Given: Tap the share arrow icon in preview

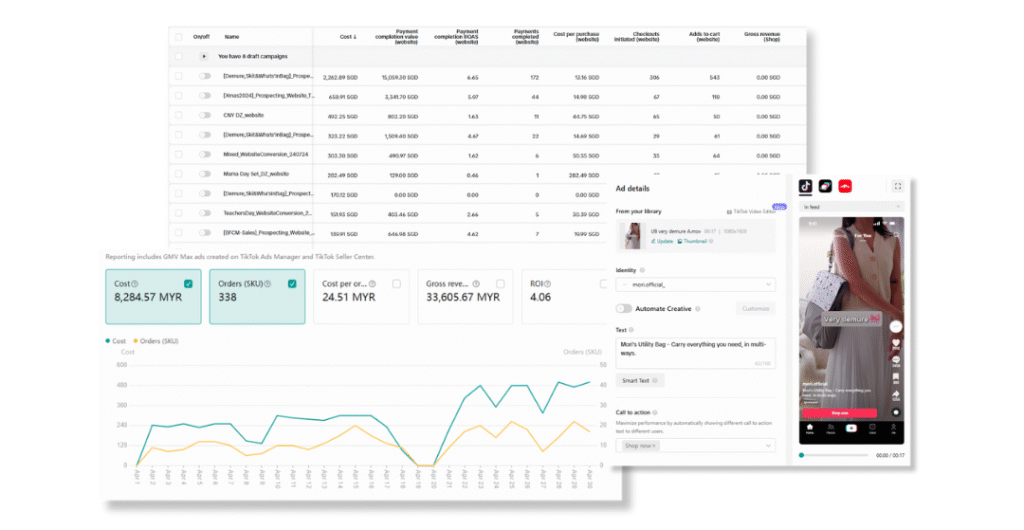Looking at the screenshot, I should pos(896,394).
